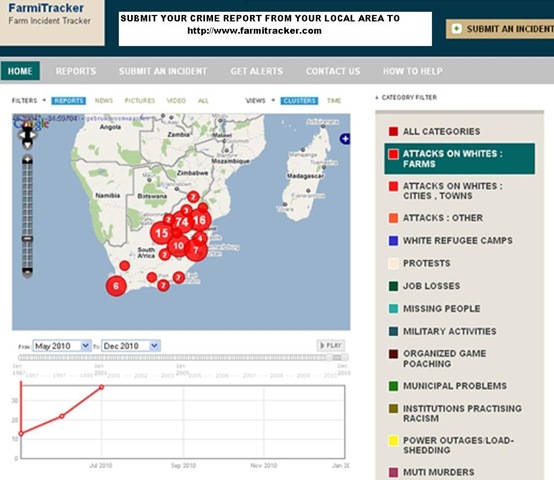The height and width of the screenshot is (480, 554).
Task: Click the PROTESTS color swatch
Action: click(x=393, y=263)
